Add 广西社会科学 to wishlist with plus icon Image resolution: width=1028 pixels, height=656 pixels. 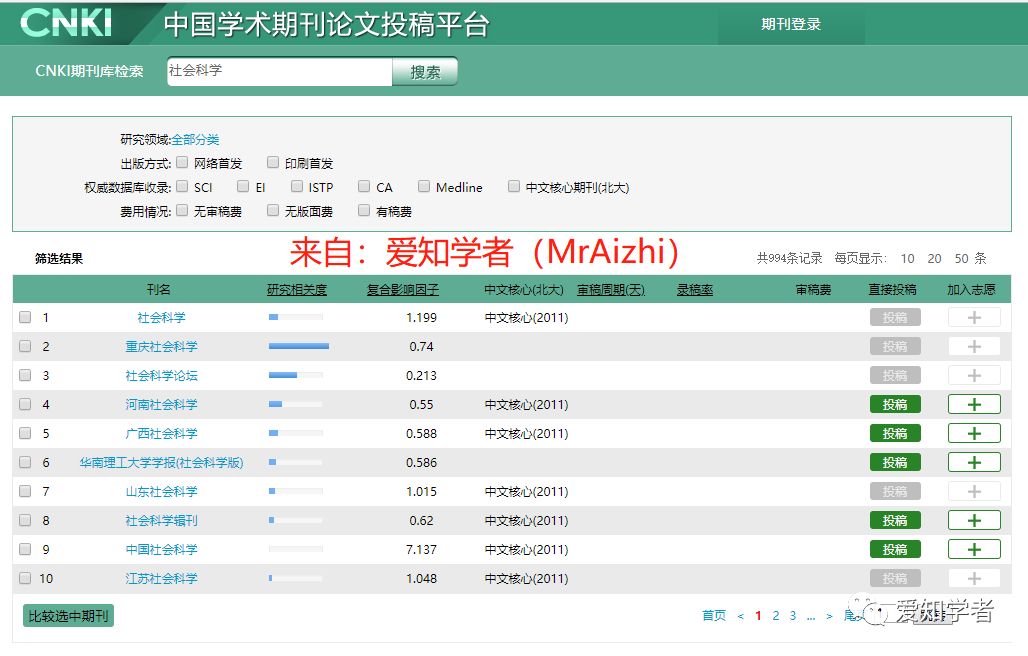pos(974,433)
